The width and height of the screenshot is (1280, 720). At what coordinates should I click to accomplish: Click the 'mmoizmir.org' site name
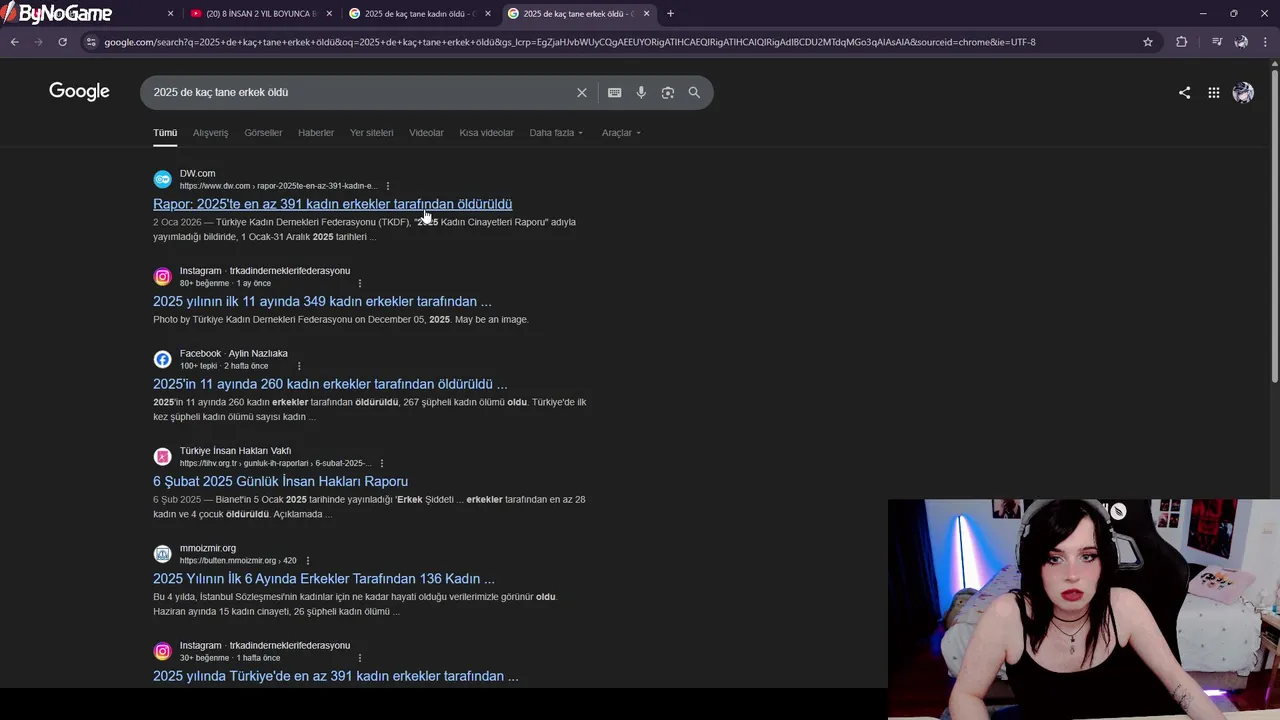click(x=208, y=548)
